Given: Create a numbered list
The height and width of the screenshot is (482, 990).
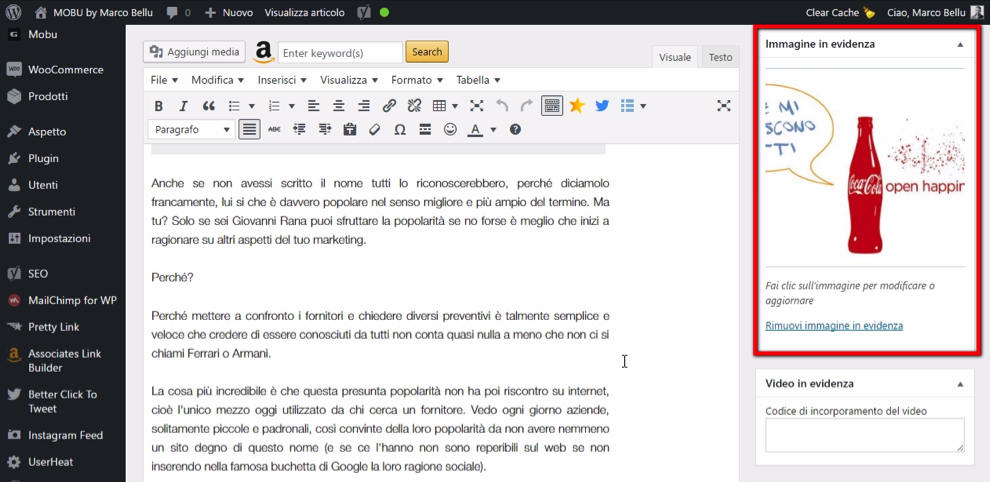Looking at the screenshot, I should pos(275,105).
